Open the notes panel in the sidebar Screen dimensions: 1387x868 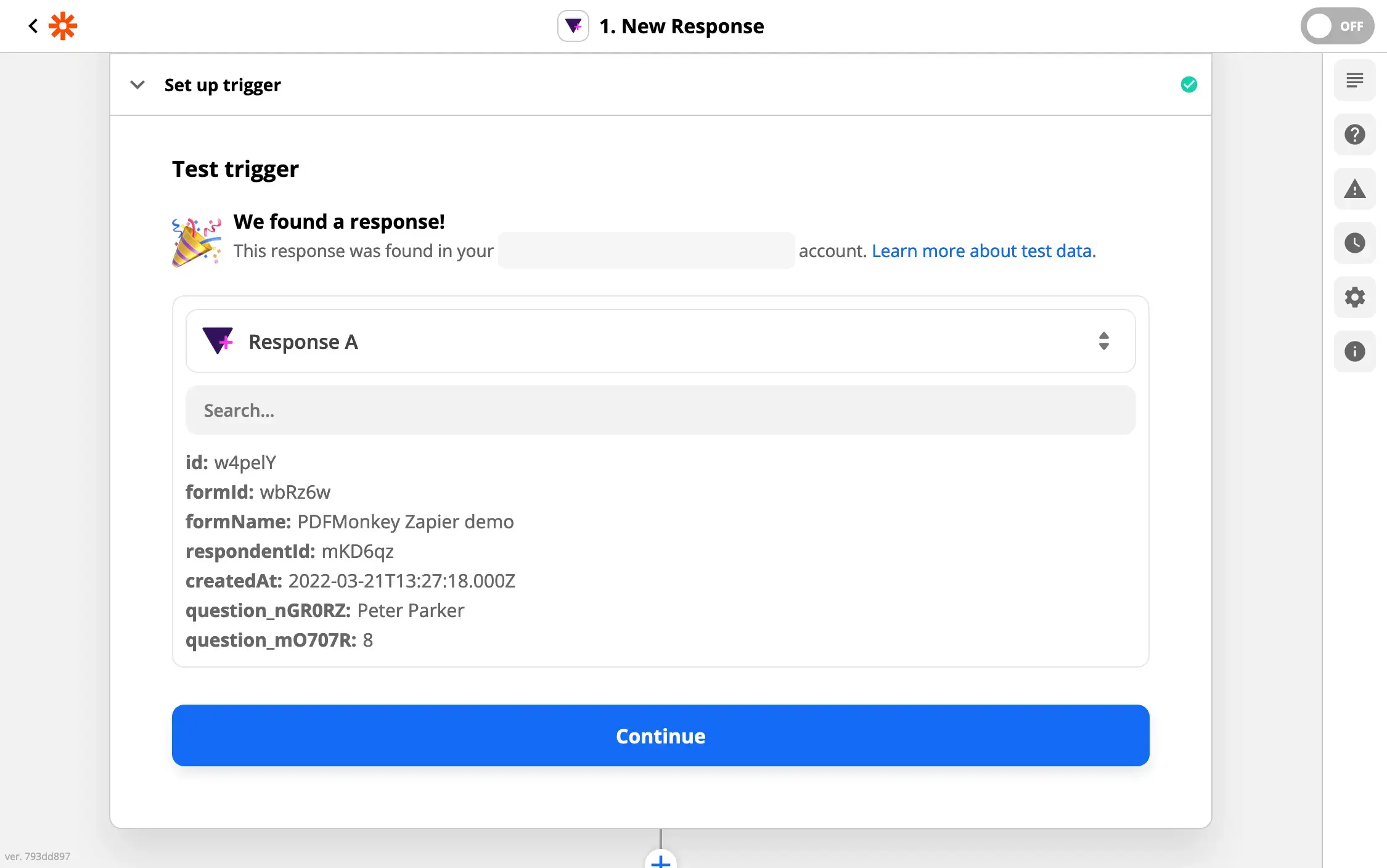click(x=1354, y=80)
